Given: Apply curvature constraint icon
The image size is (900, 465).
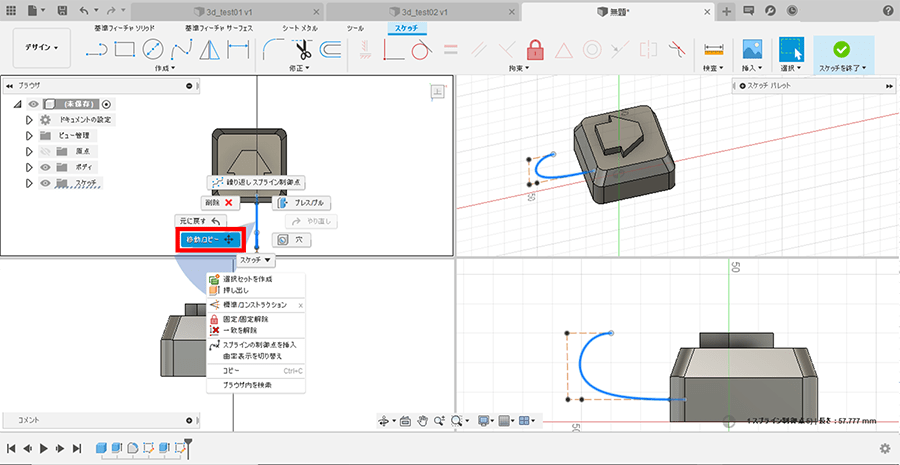Looking at the screenshot, I should [676, 50].
